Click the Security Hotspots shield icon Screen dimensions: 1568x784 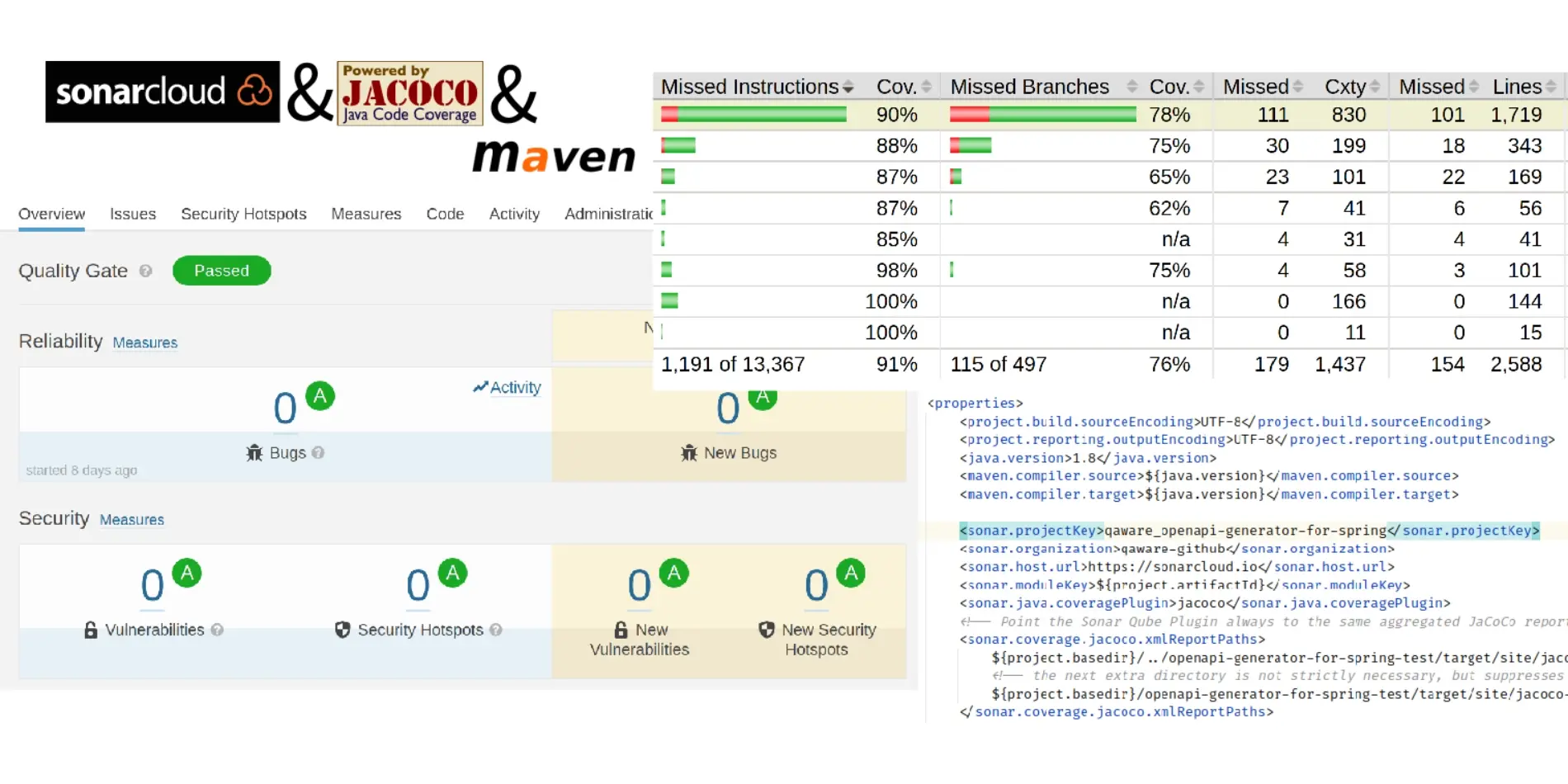[342, 630]
